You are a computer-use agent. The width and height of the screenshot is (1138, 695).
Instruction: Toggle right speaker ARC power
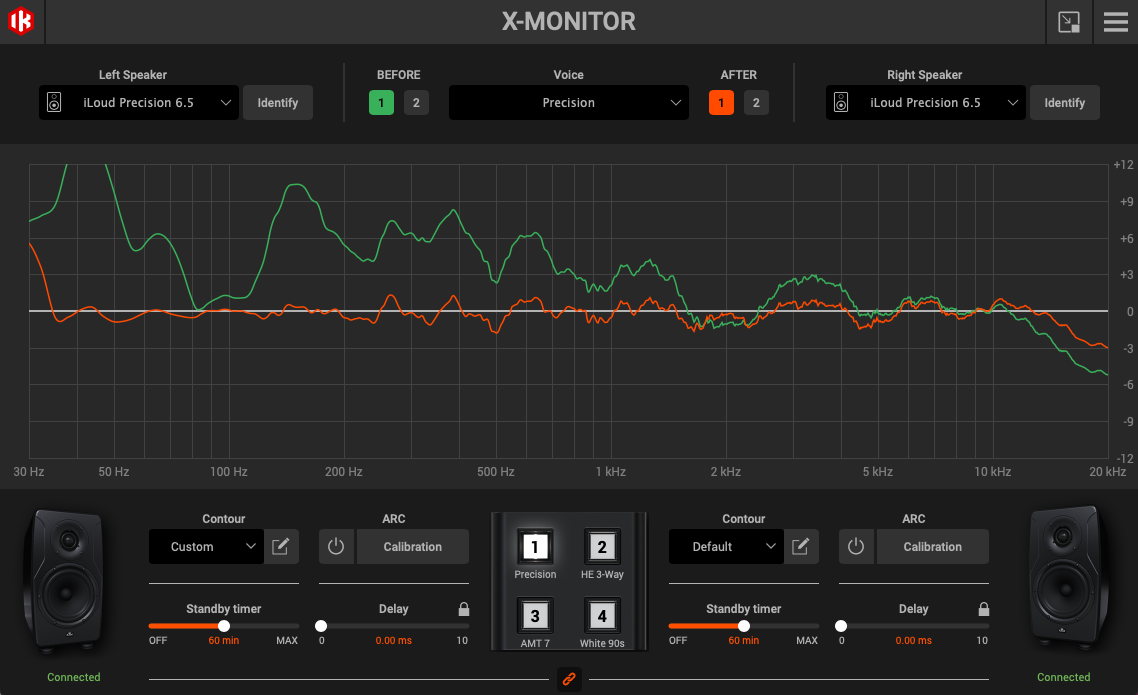pyautogui.click(x=856, y=546)
